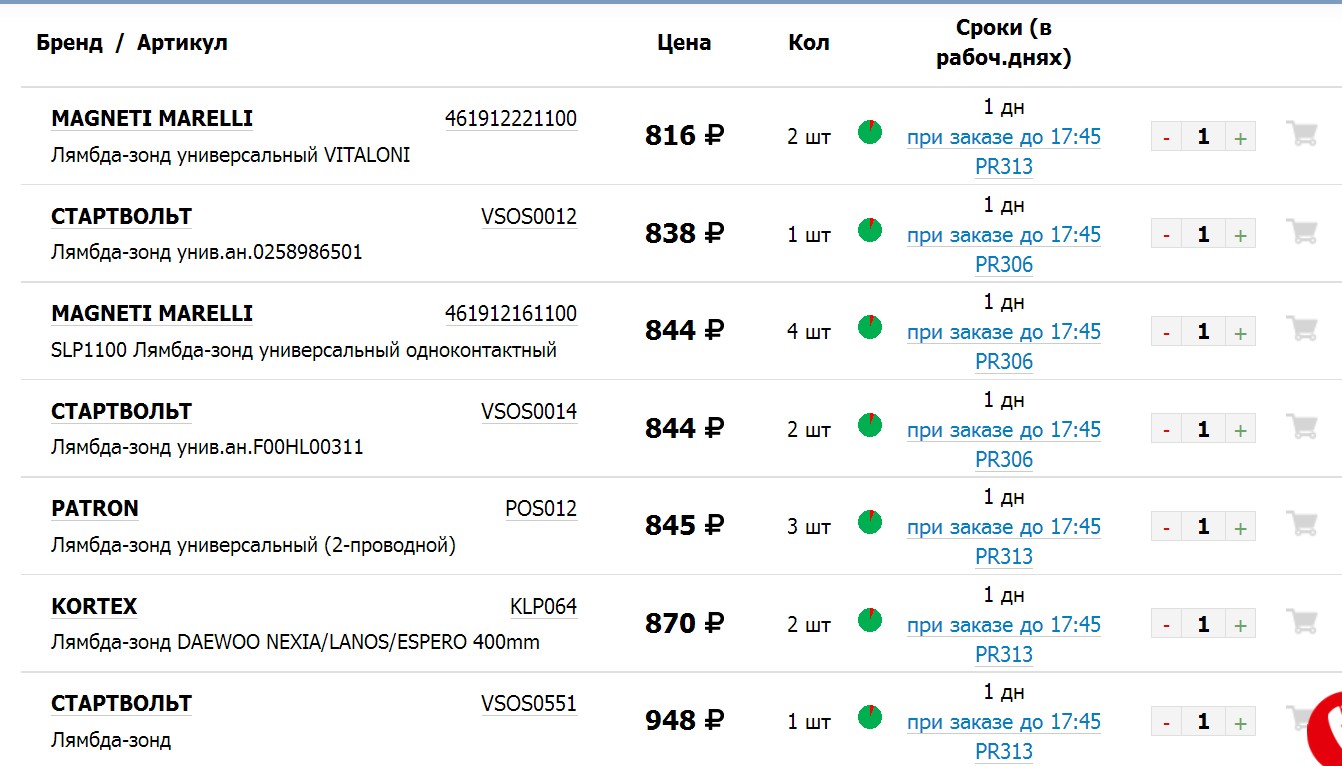1342x766 pixels.
Task: Open order deadline link in 816 ₽ row
Action: pos(1004,137)
